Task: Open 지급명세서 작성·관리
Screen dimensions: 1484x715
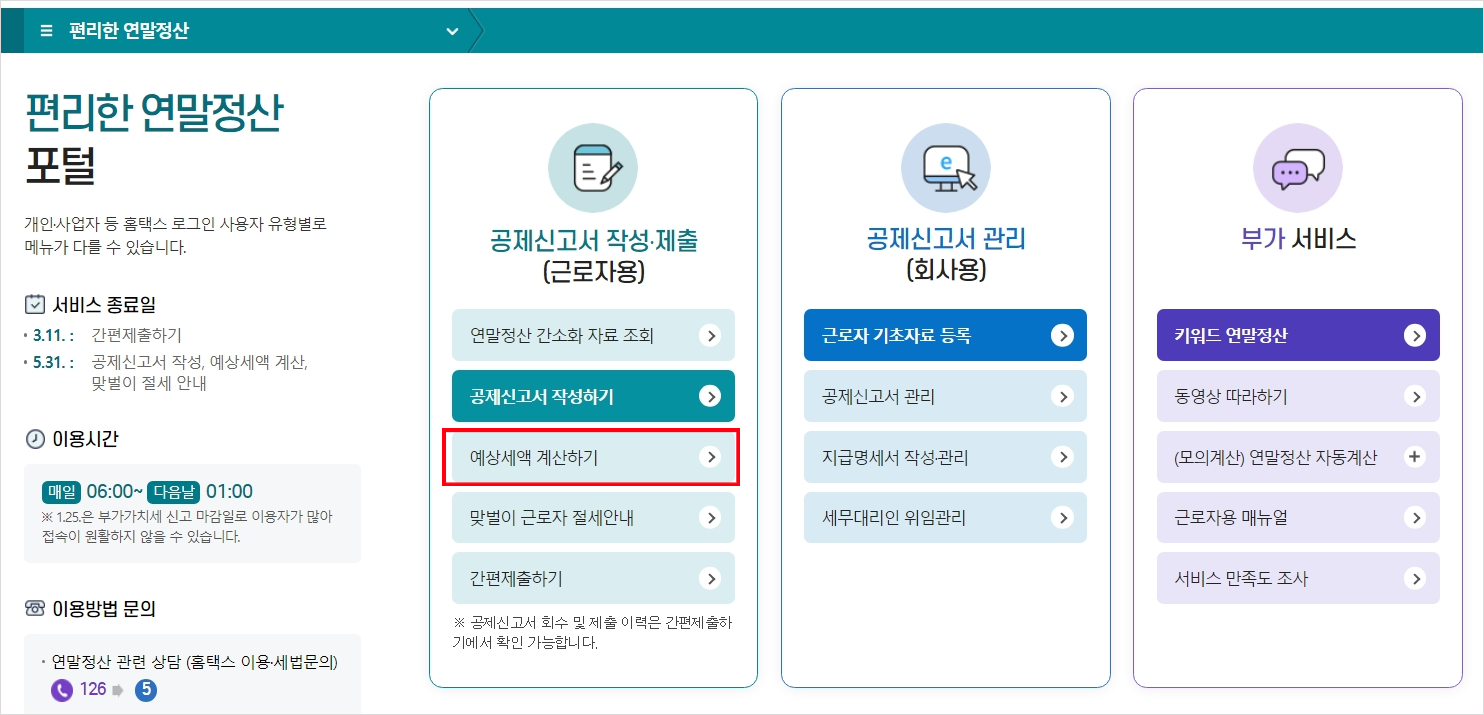Action: pyautogui.click(x=945, y=457)
